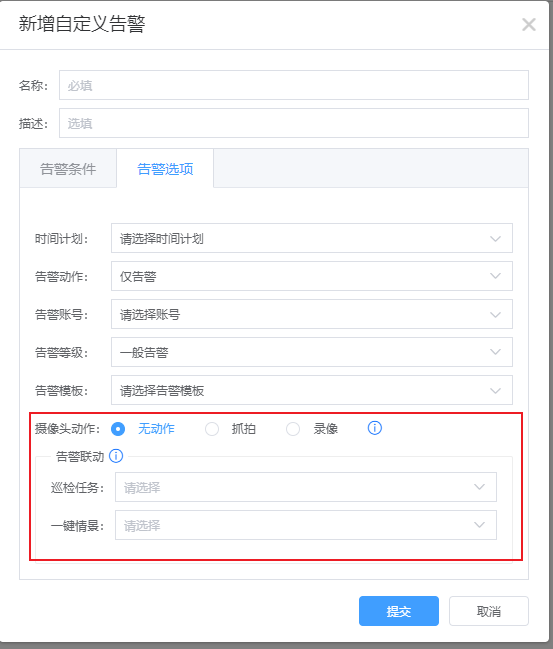Open the 时间计划 dropdown

point(312,238)
